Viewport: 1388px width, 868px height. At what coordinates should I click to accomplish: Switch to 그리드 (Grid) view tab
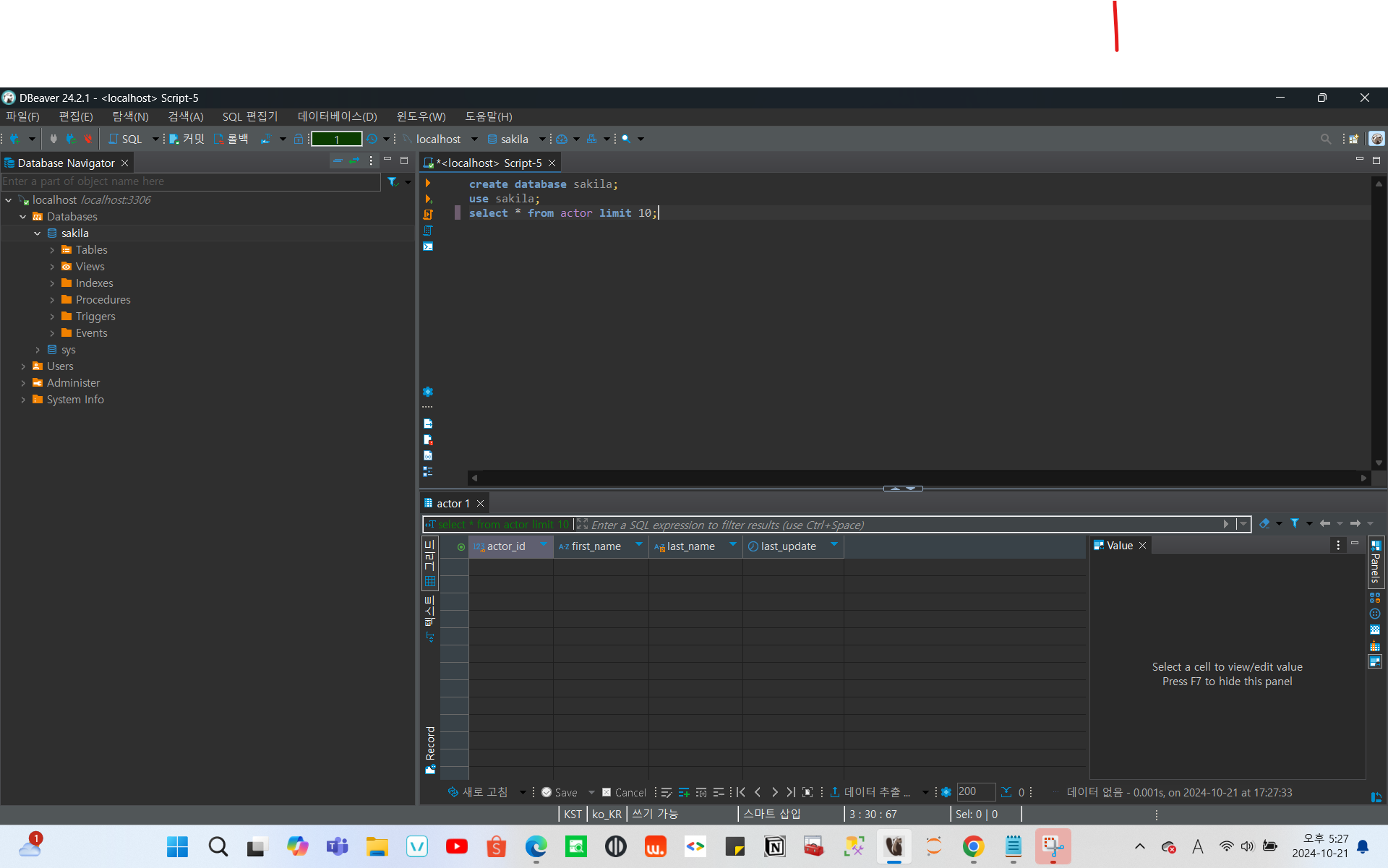tap(429, 563)
